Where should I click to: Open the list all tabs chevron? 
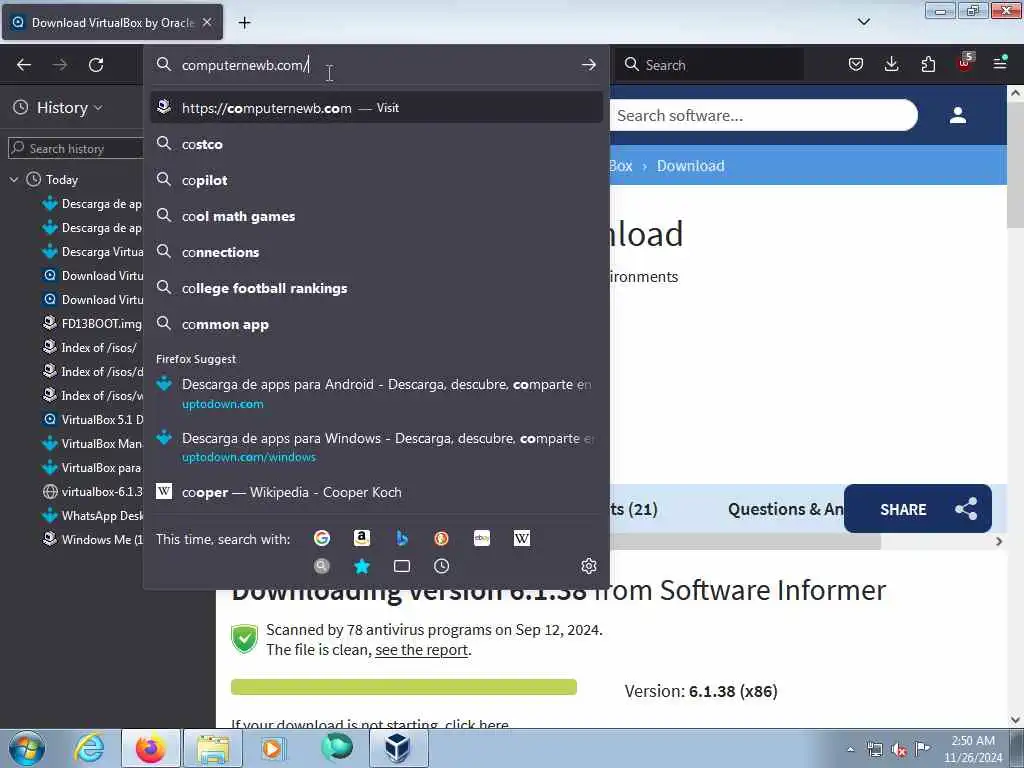pos(863,22)
